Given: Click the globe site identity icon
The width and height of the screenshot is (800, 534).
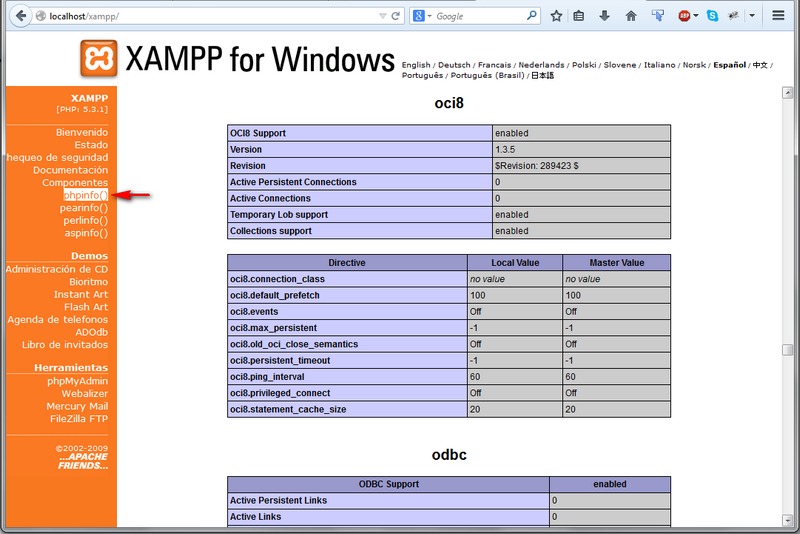Looking at the screenshot, I should (x=41, y=16).
